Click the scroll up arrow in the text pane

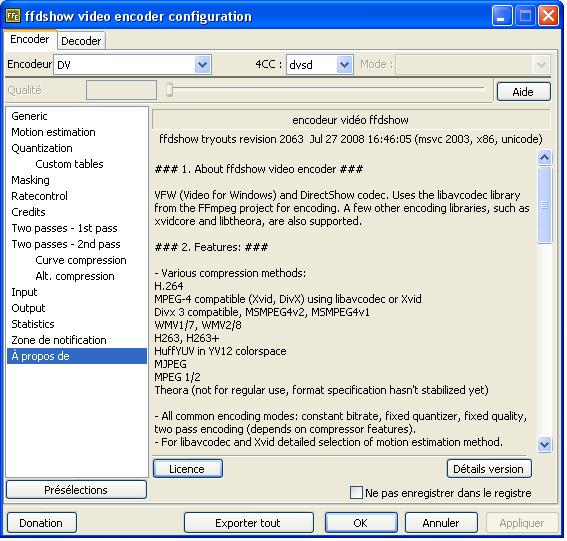pyautogui.click(x=544, y=157)
